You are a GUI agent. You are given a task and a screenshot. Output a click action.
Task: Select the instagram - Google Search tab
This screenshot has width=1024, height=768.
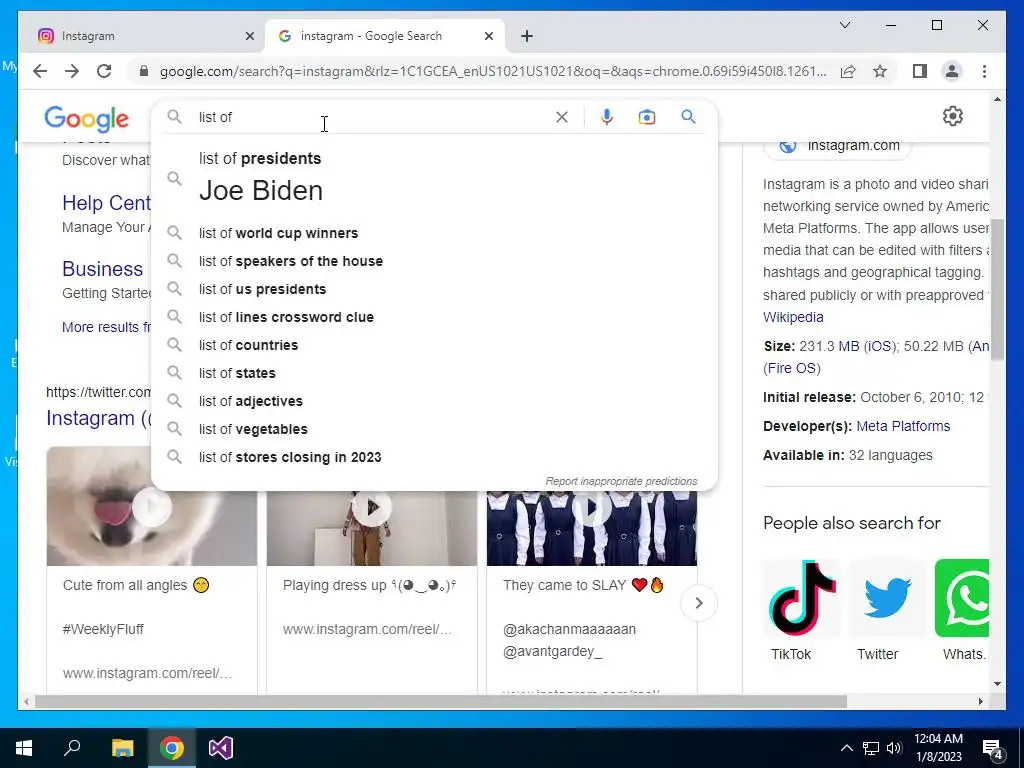pyautogui.click(x=385, y=36)
